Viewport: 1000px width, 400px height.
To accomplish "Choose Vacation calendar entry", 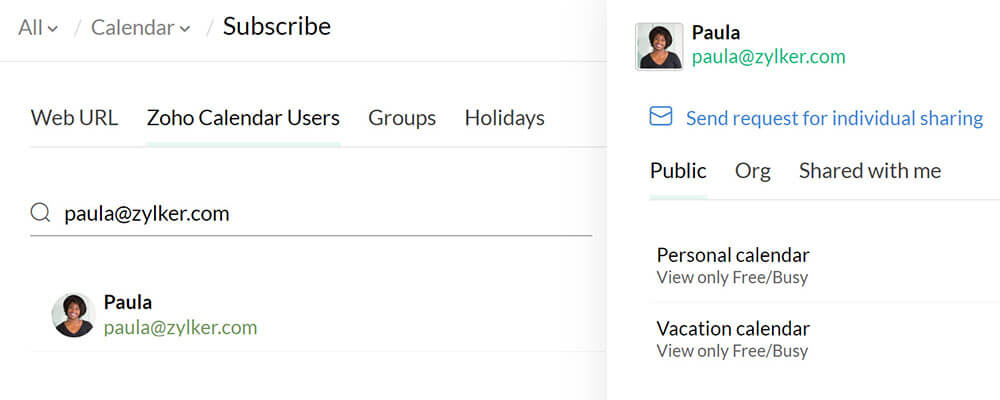I will click(x=733, y=329).
